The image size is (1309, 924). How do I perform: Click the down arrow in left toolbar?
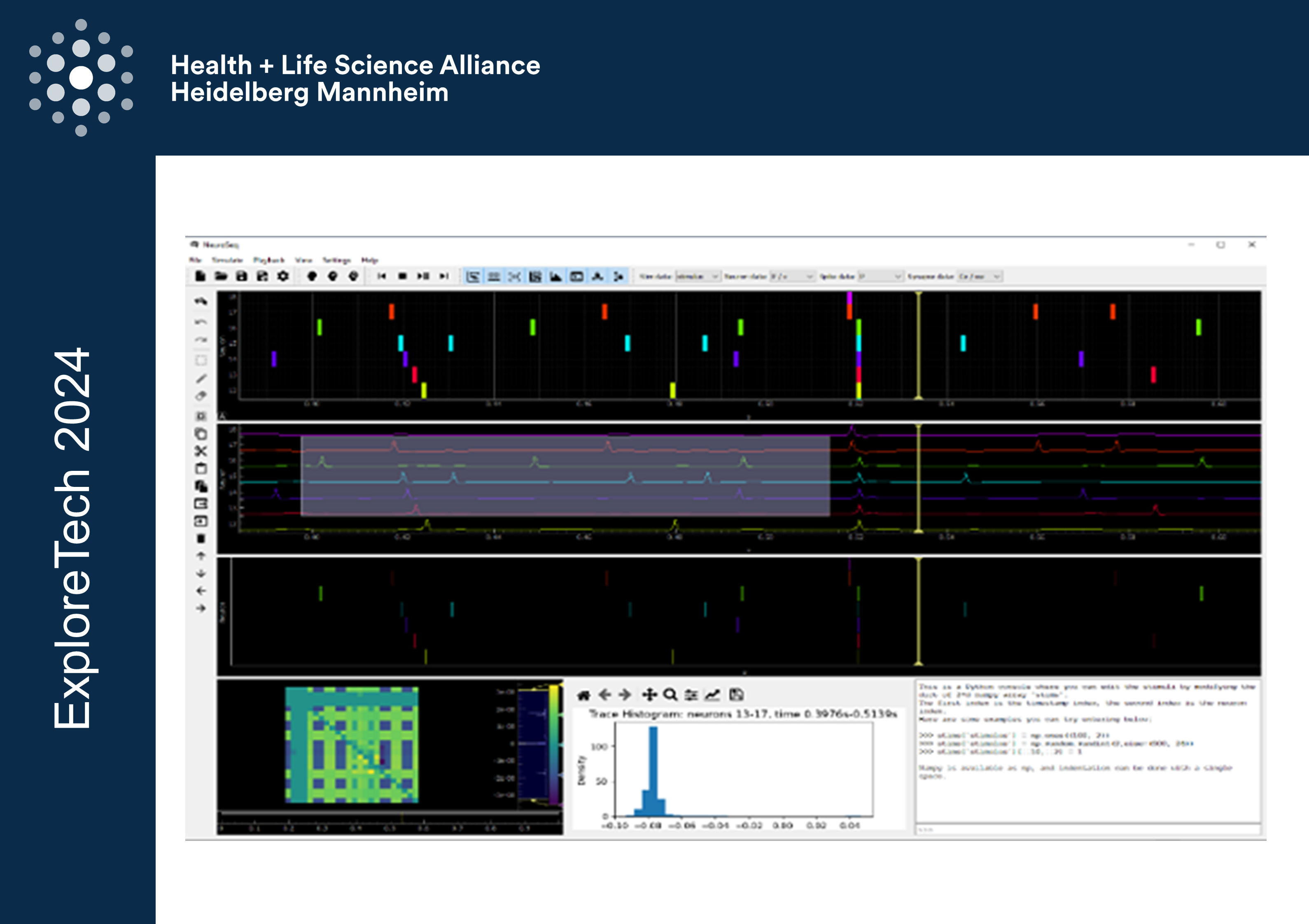201,573
